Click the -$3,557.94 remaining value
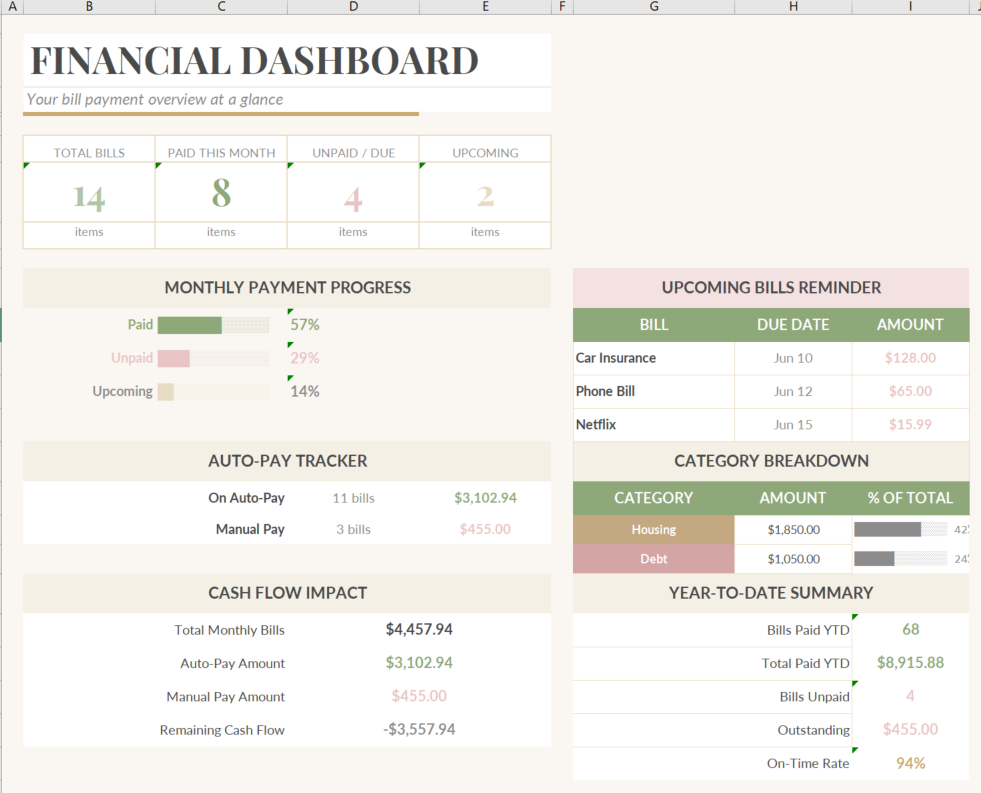This screenshot has height=793, width=981. pyautogui.click(x=419, y=729)
